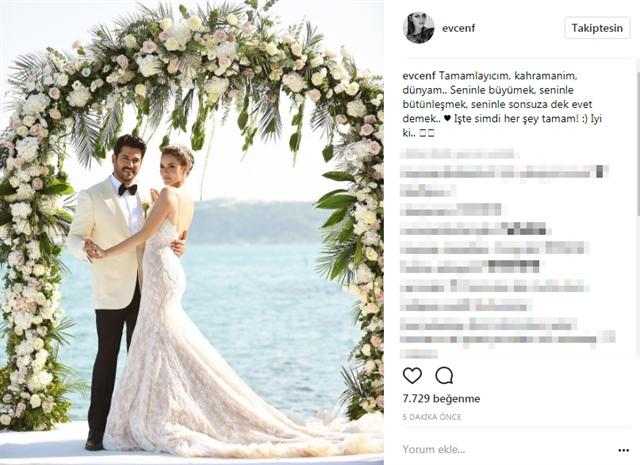This screenshot has width=640, height=465.
Task: Like the post with the heart icon
Action: pos(412,376)
